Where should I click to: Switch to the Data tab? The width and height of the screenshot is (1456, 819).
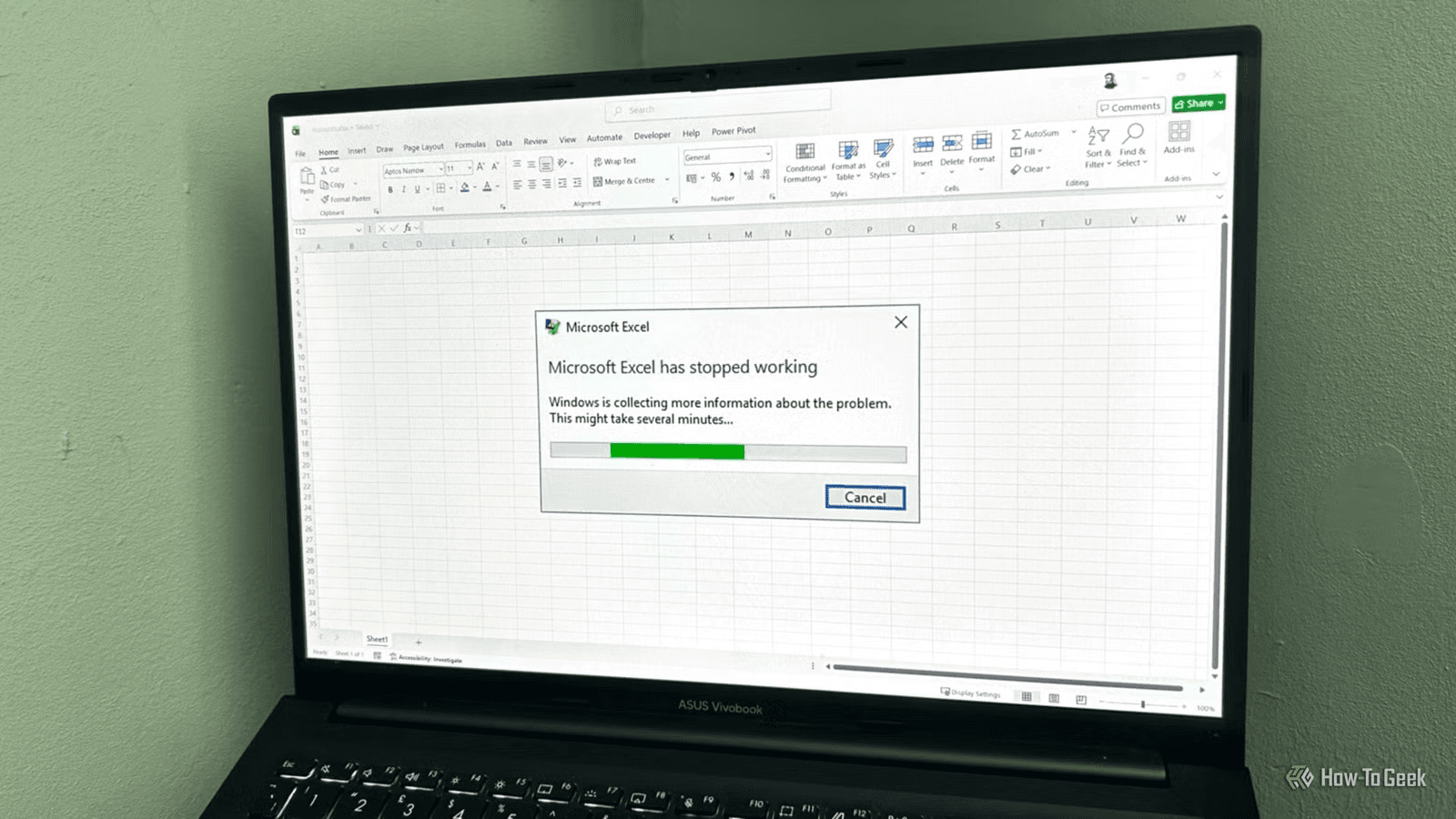click(503, 143)
